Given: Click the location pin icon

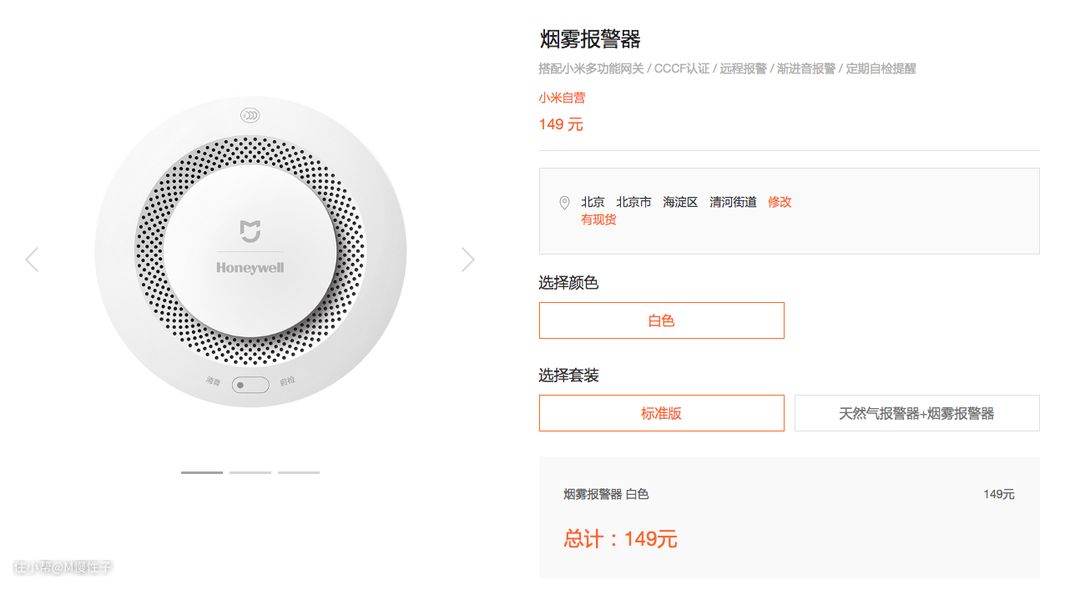Looking at the screenshot, I should (565, 203).
